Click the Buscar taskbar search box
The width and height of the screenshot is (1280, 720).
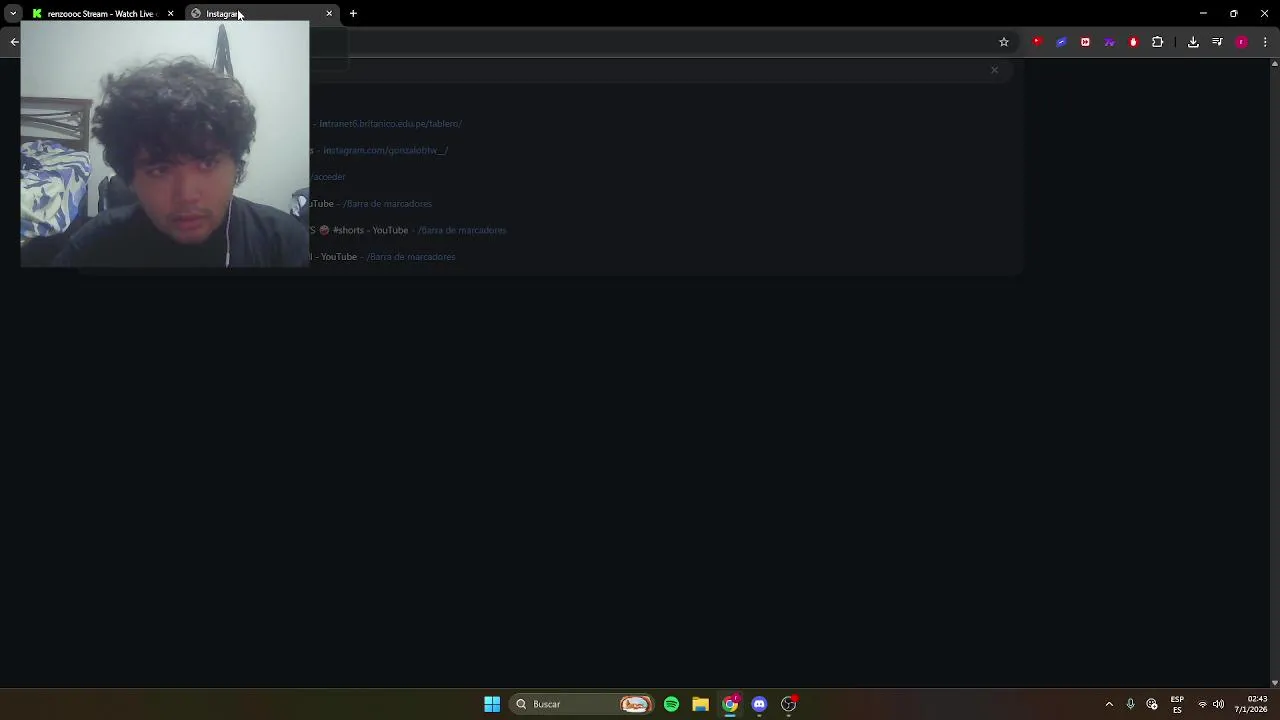(x=582, y=704)
